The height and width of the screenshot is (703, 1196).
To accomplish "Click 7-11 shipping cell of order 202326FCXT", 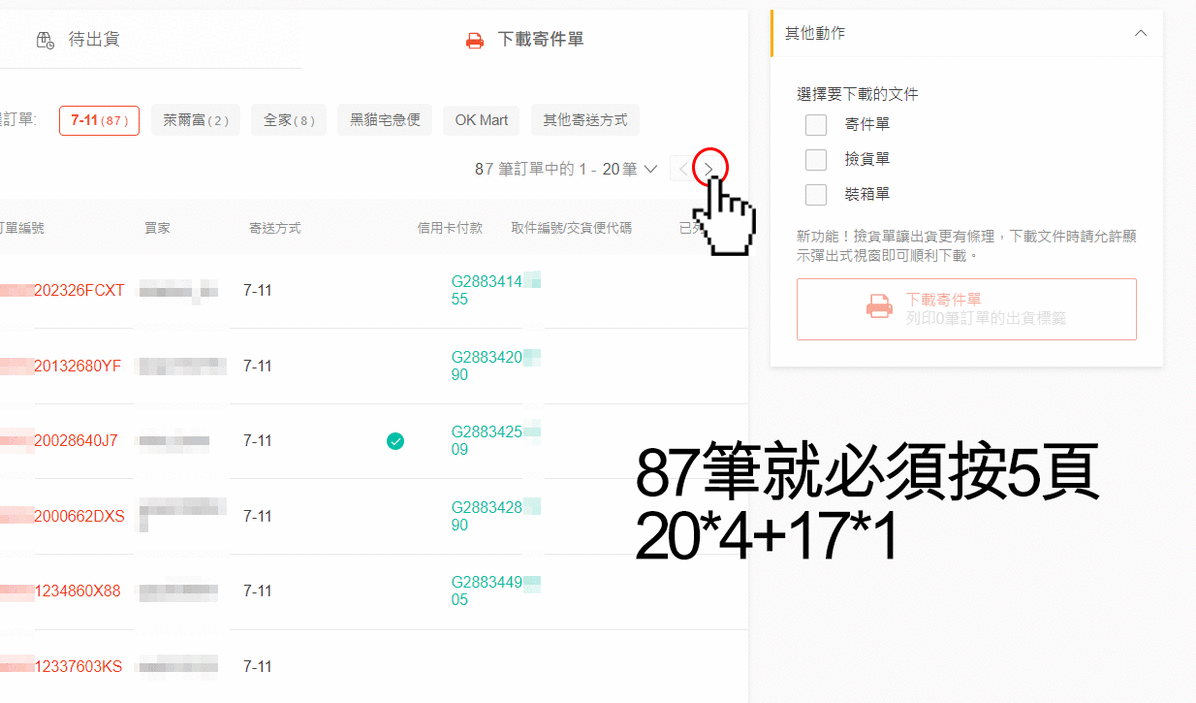I will coord(257,291).
